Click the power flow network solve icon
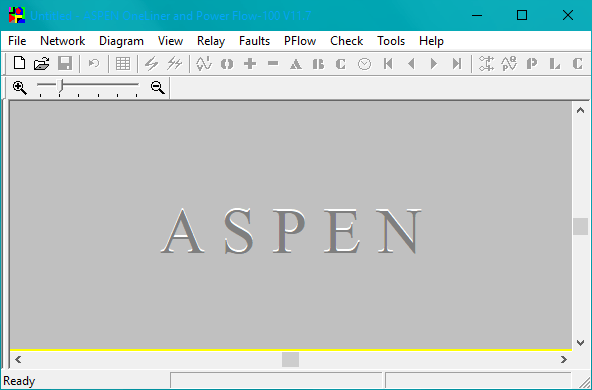The width and height of the screenshot is (592, 390). pos(486,63)
